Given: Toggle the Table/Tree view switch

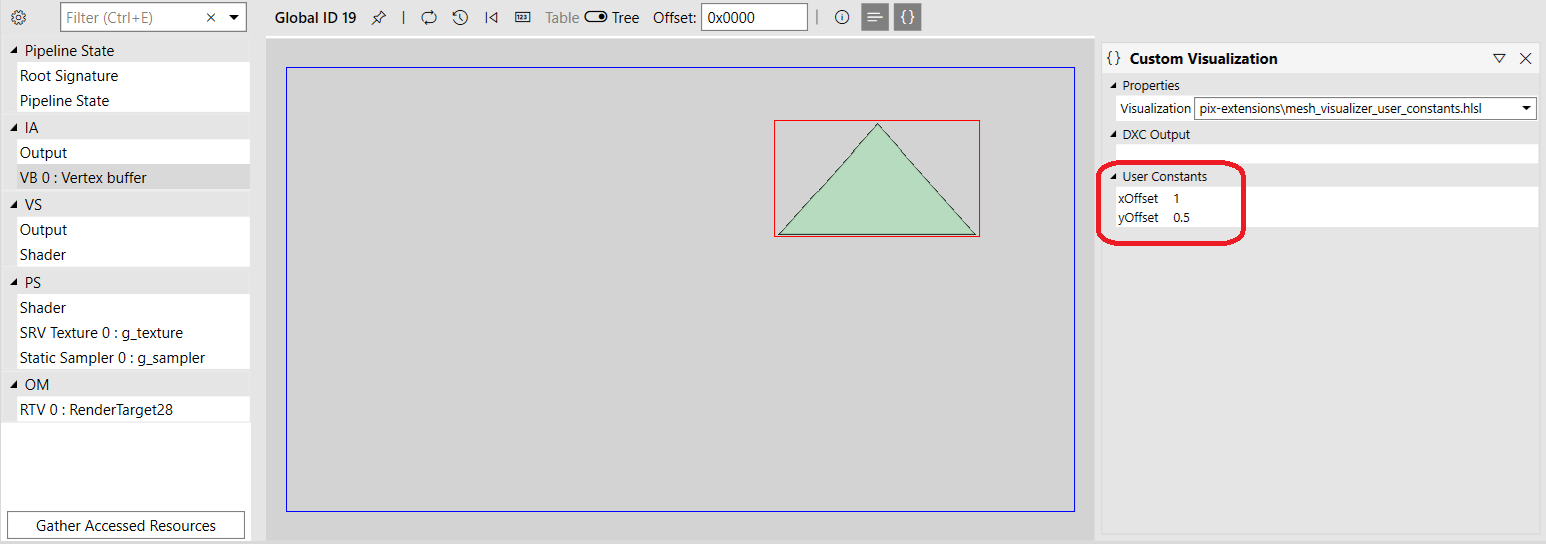Looking at the screenshot, I should click(x=596, y=17).
